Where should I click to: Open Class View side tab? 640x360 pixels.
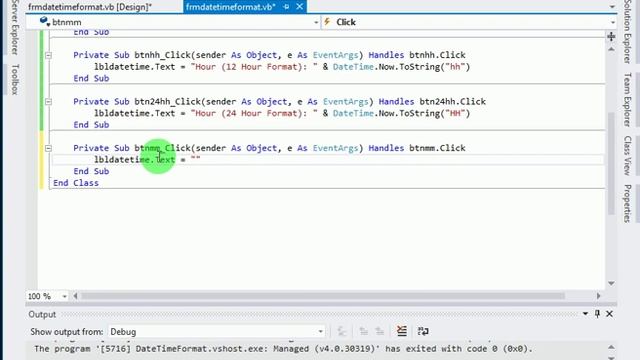point(627,156)
